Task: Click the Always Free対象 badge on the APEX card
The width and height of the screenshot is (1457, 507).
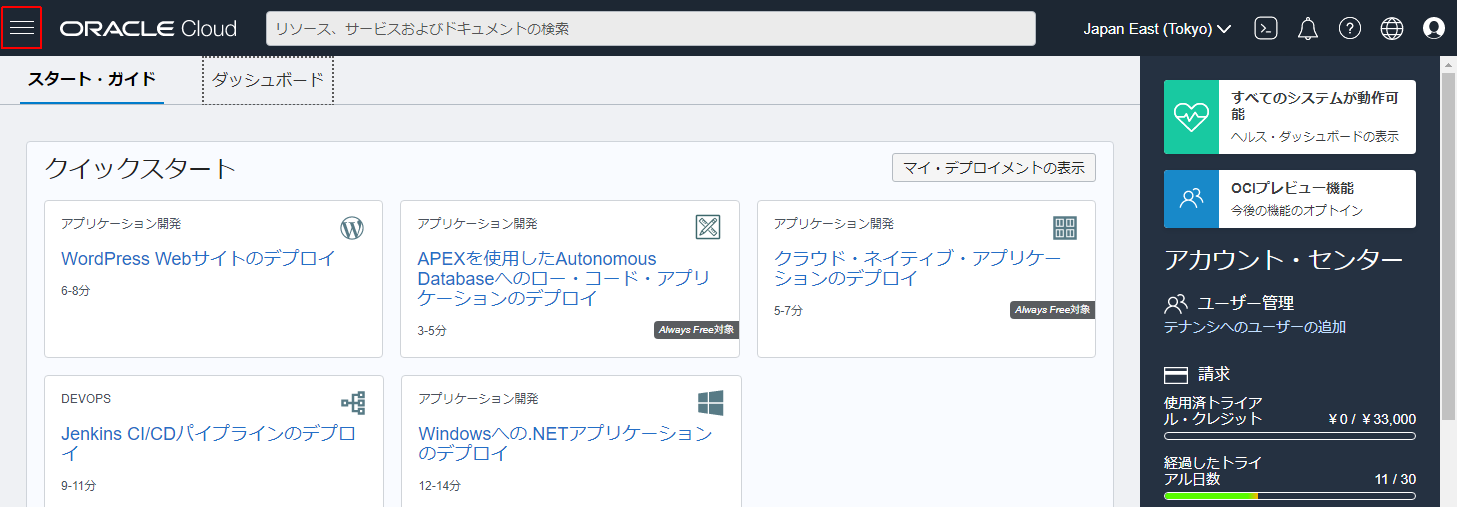Action: coord(697,330)
